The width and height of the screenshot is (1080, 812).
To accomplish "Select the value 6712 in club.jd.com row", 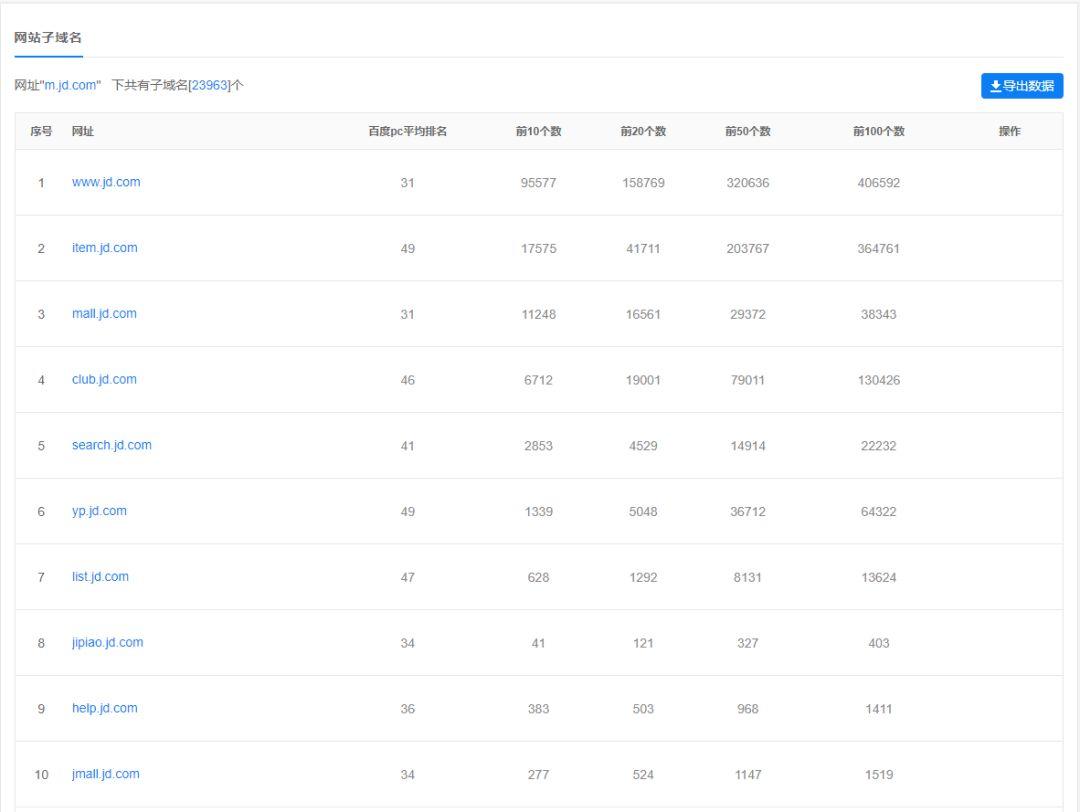I will click(x=539, y=380).
